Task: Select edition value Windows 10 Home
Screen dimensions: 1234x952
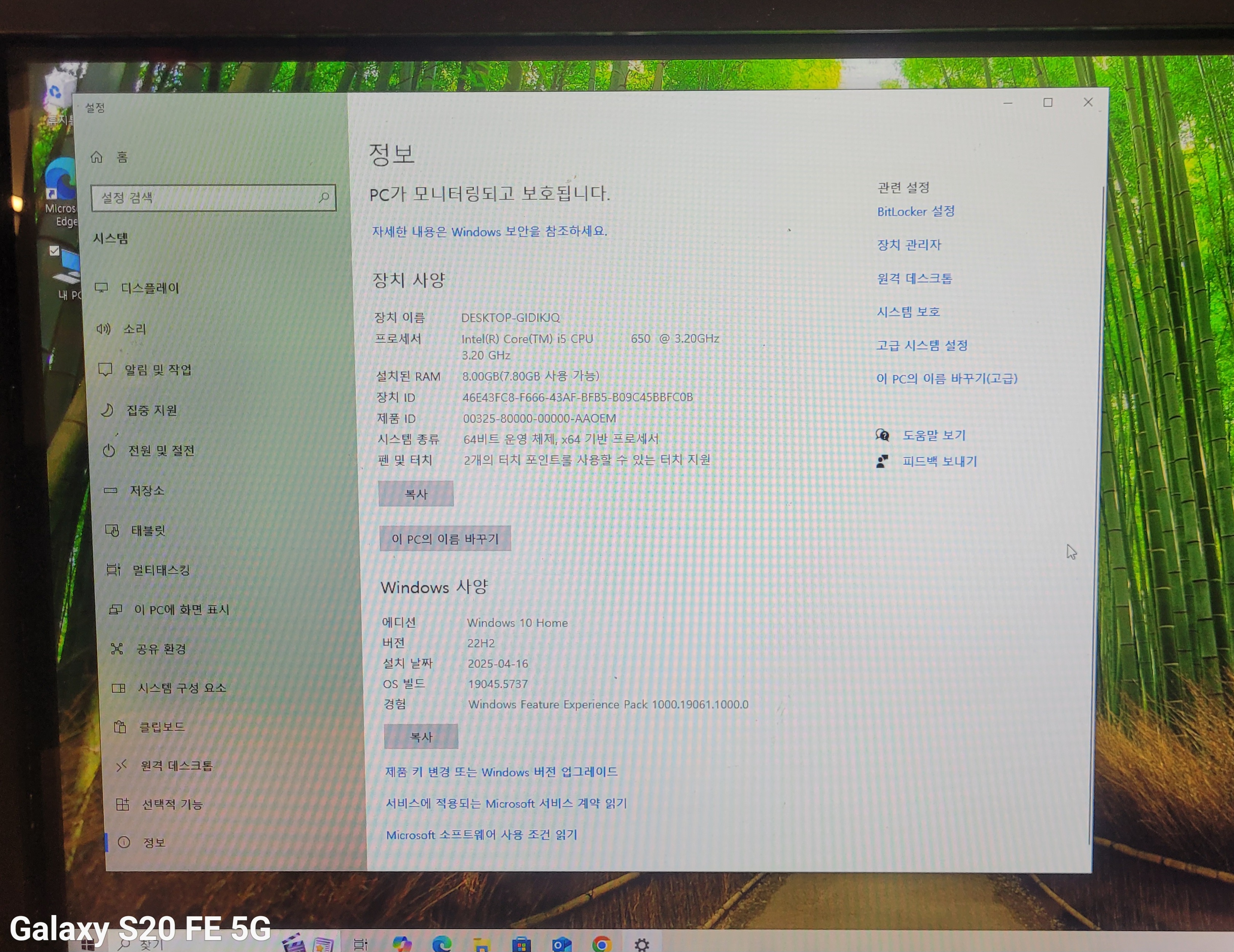Action: pyautogui.click(x=517, y=623)
